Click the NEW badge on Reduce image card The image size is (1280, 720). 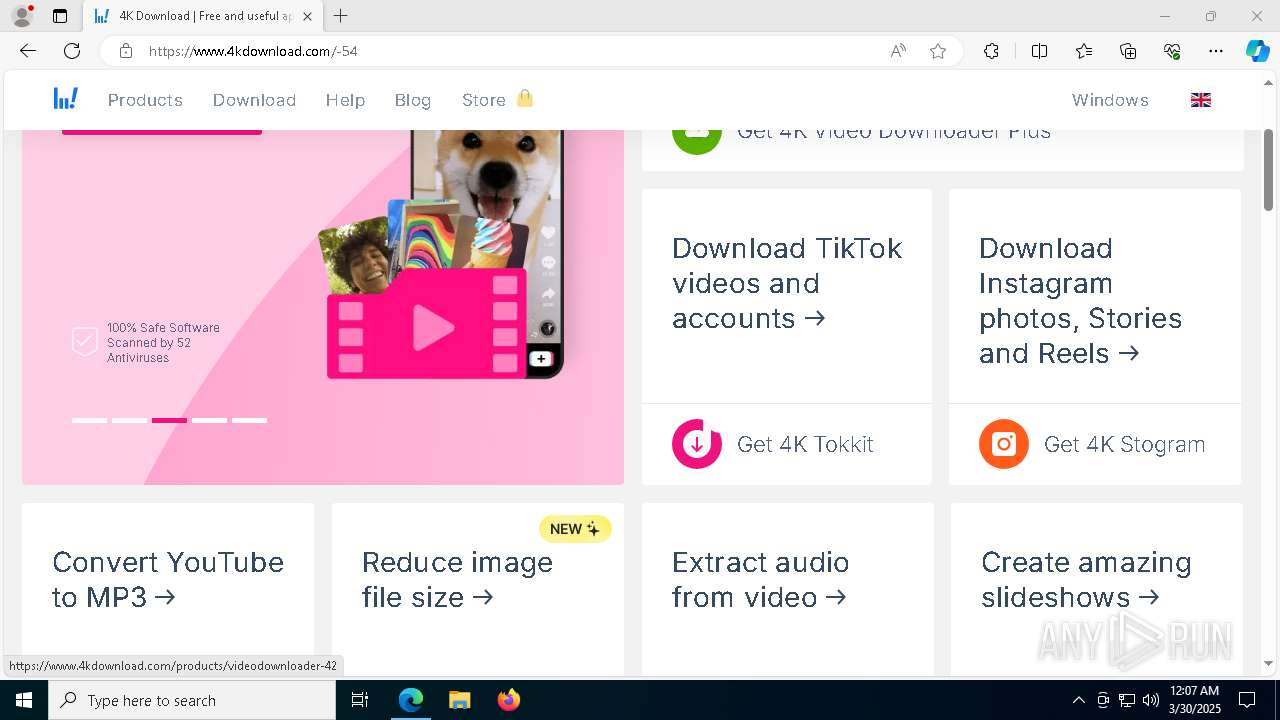click(x=575, y=529)
